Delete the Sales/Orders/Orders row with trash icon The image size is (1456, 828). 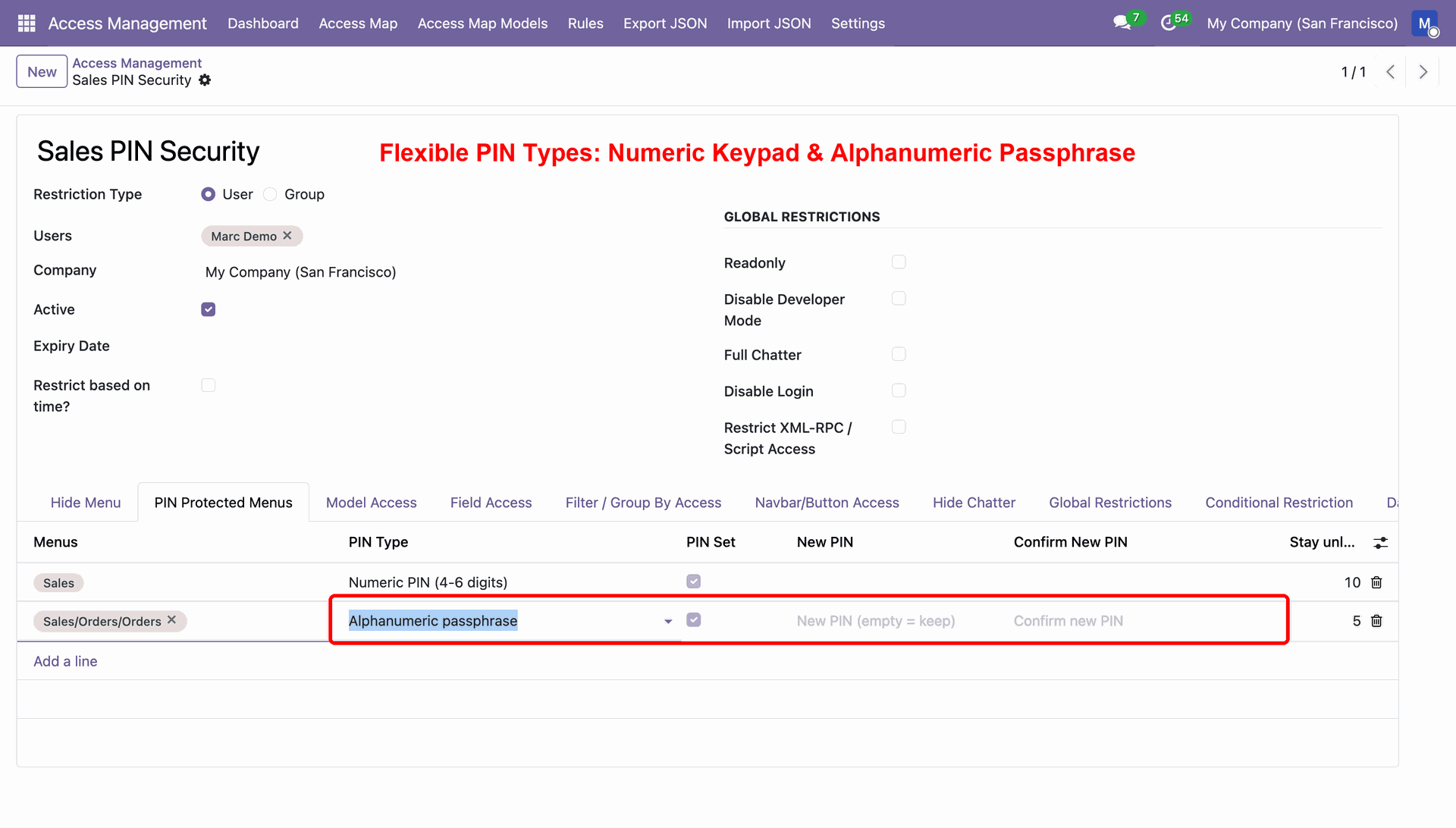[x=1376, y=621]
